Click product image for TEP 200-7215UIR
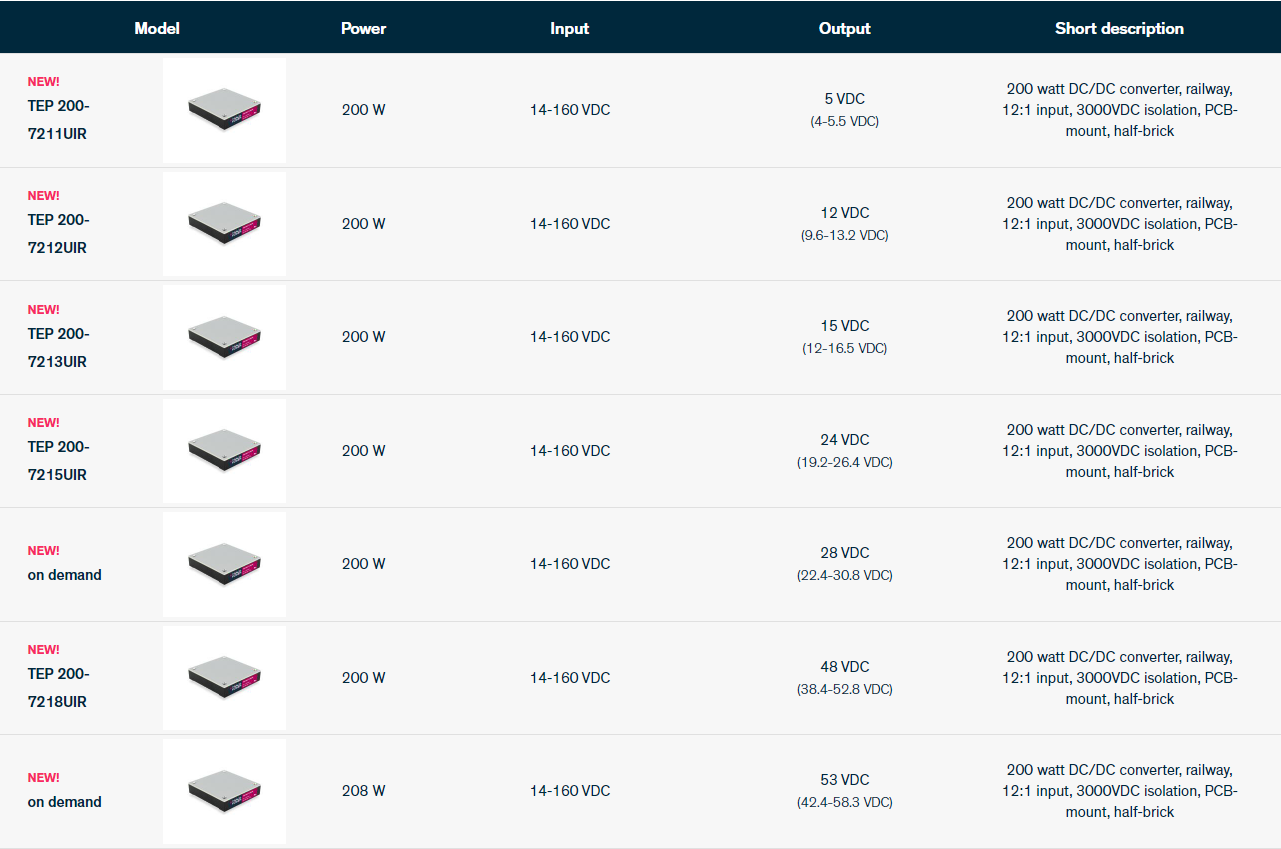The height and width of the screenshot is (849, 1281). 224,451
